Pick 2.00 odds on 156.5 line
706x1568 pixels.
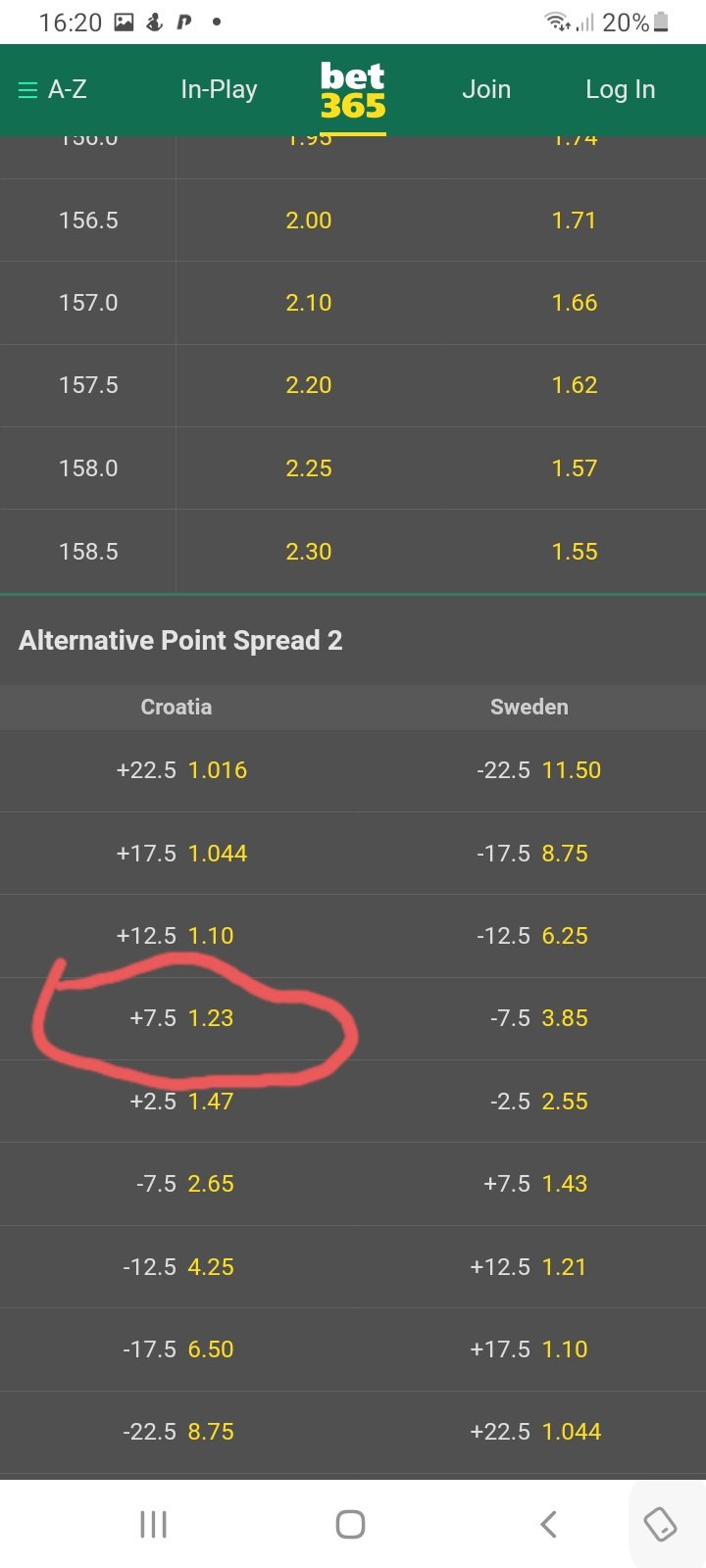click(309, 220)
